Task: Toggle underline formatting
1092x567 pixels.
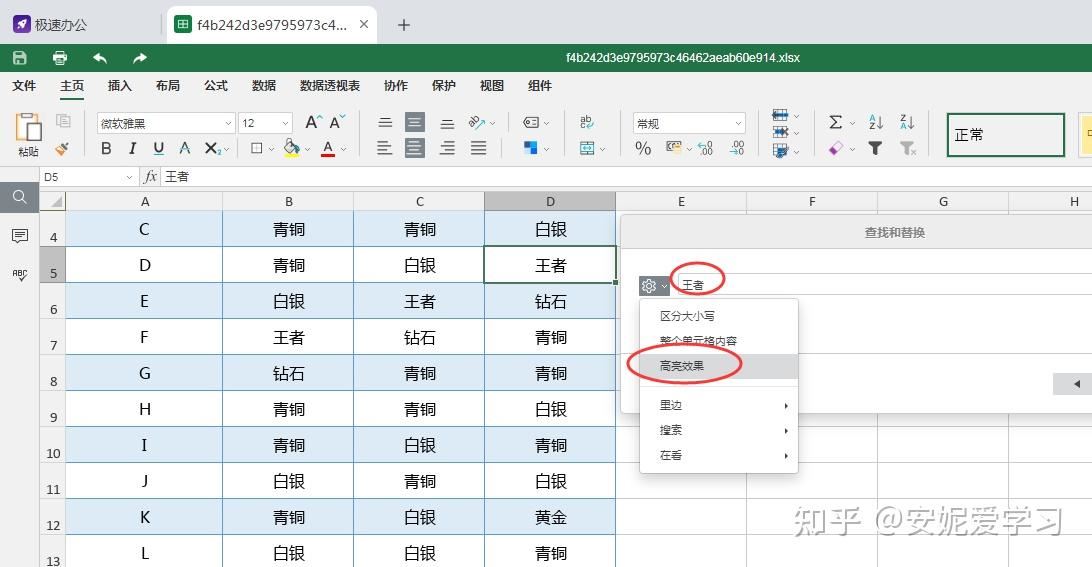Action: (x=159, y=148)
